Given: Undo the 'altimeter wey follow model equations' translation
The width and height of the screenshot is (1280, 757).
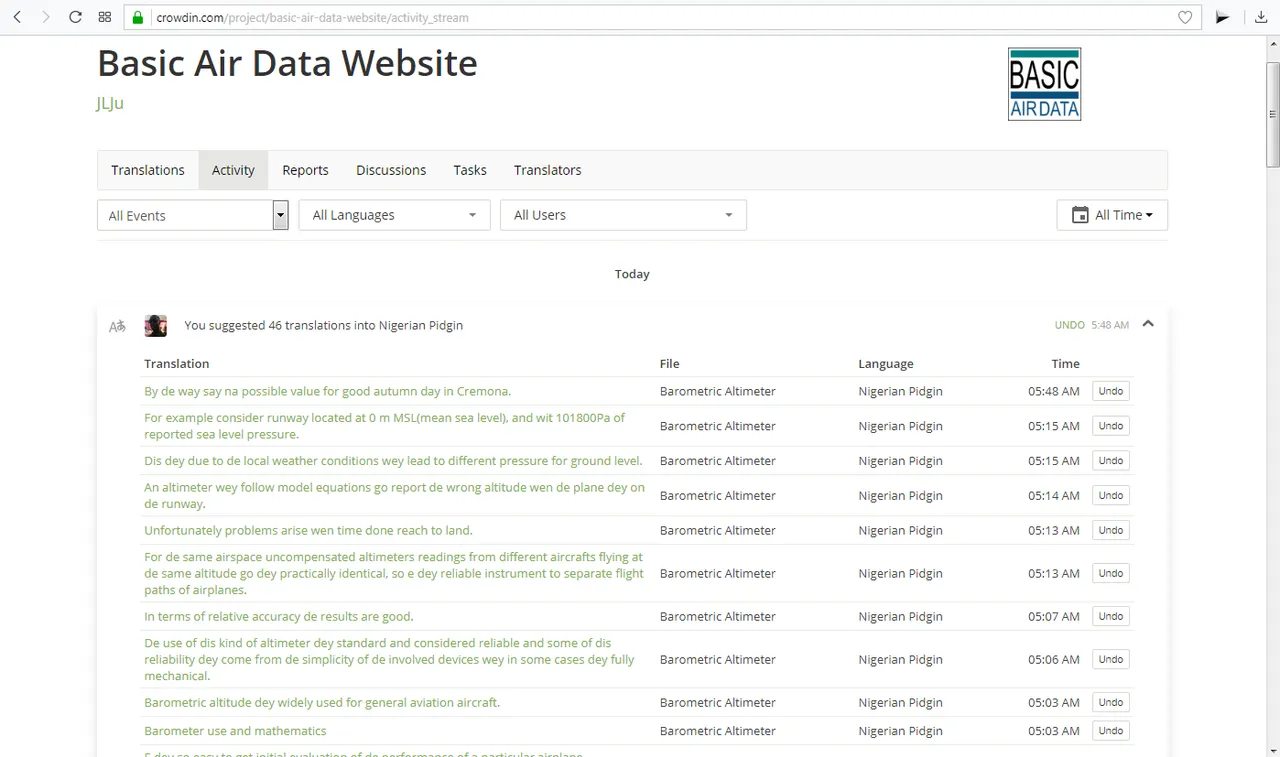Looking at the screenshot, I should click(x=1110, y=496).
